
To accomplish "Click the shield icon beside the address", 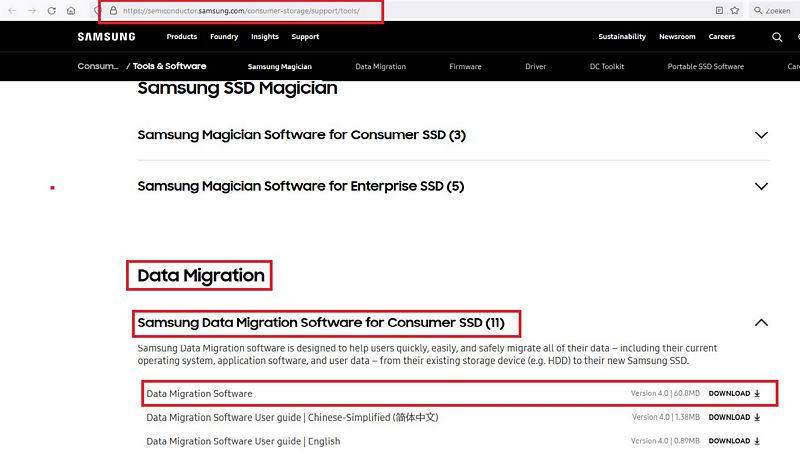I will click(x=97, y=10).
